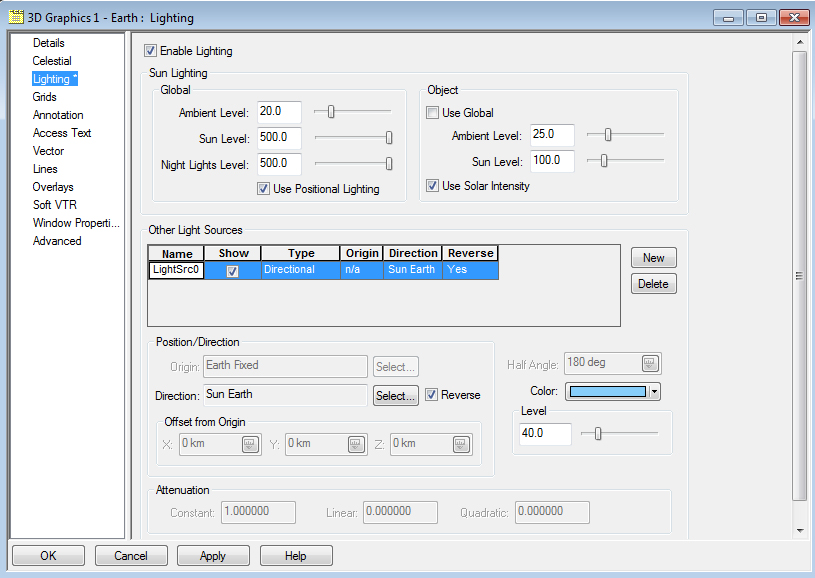The height and width of the screenshot is (578, 815).
Task: Click the Z offset unit icon
Action: click(459, 443)
